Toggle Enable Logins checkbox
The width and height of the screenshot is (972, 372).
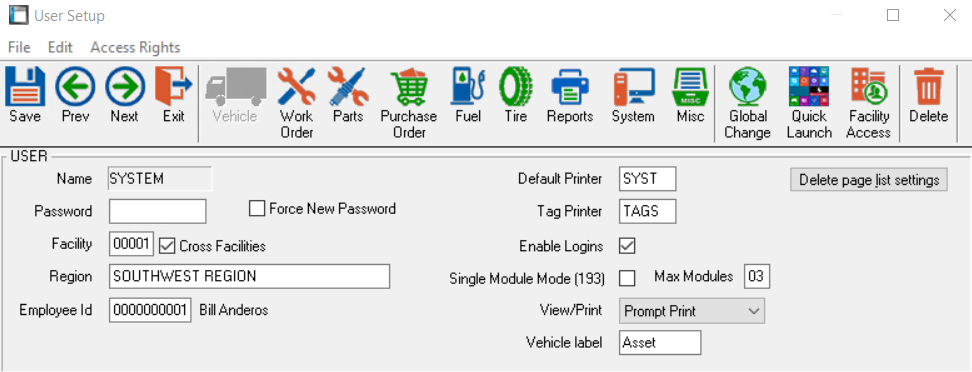[627, 246]
